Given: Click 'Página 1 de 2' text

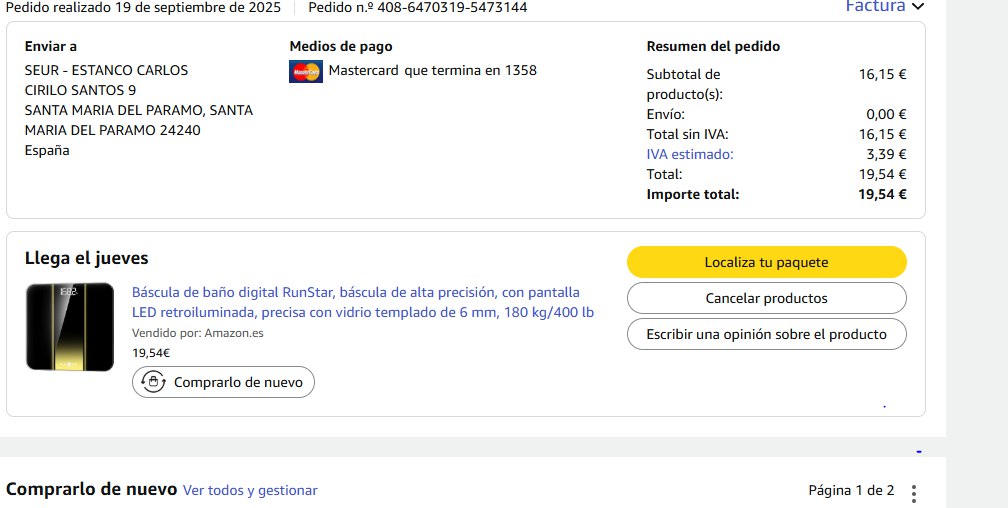Looking at the screenshot, I should 851,491.
